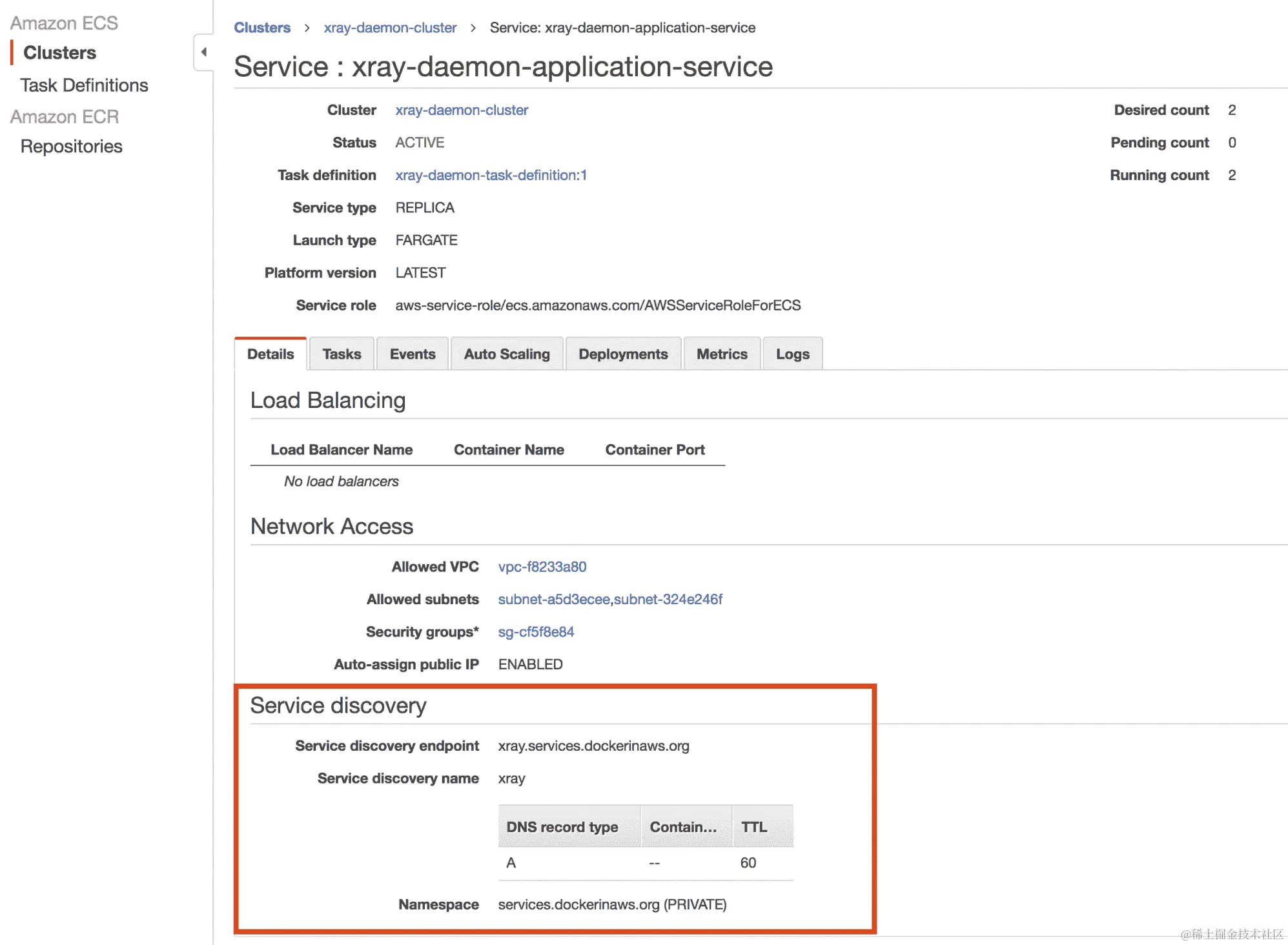Open subnet-a5d3ecee link

pos(553,600)
